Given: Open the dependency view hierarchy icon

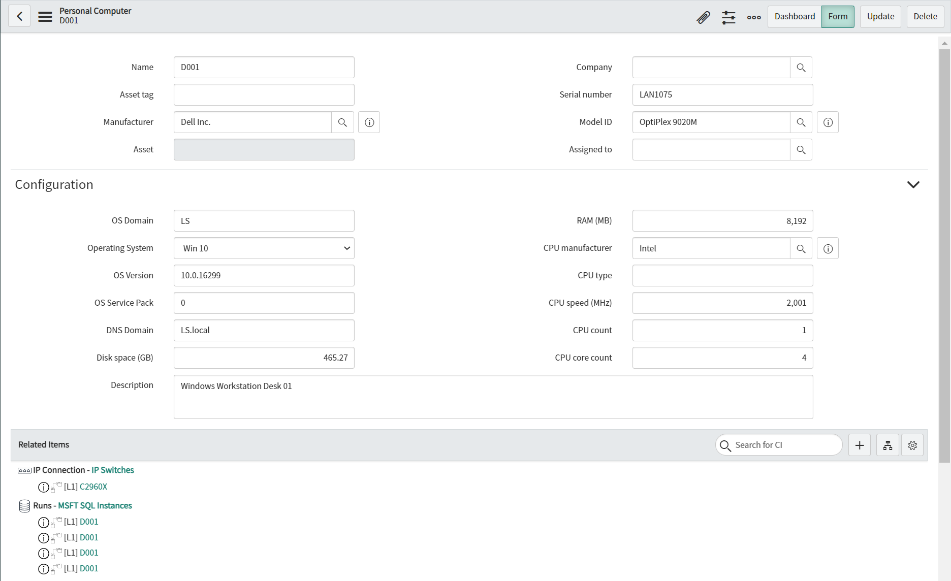Looking at the screenshot, I should pos(885,445).
